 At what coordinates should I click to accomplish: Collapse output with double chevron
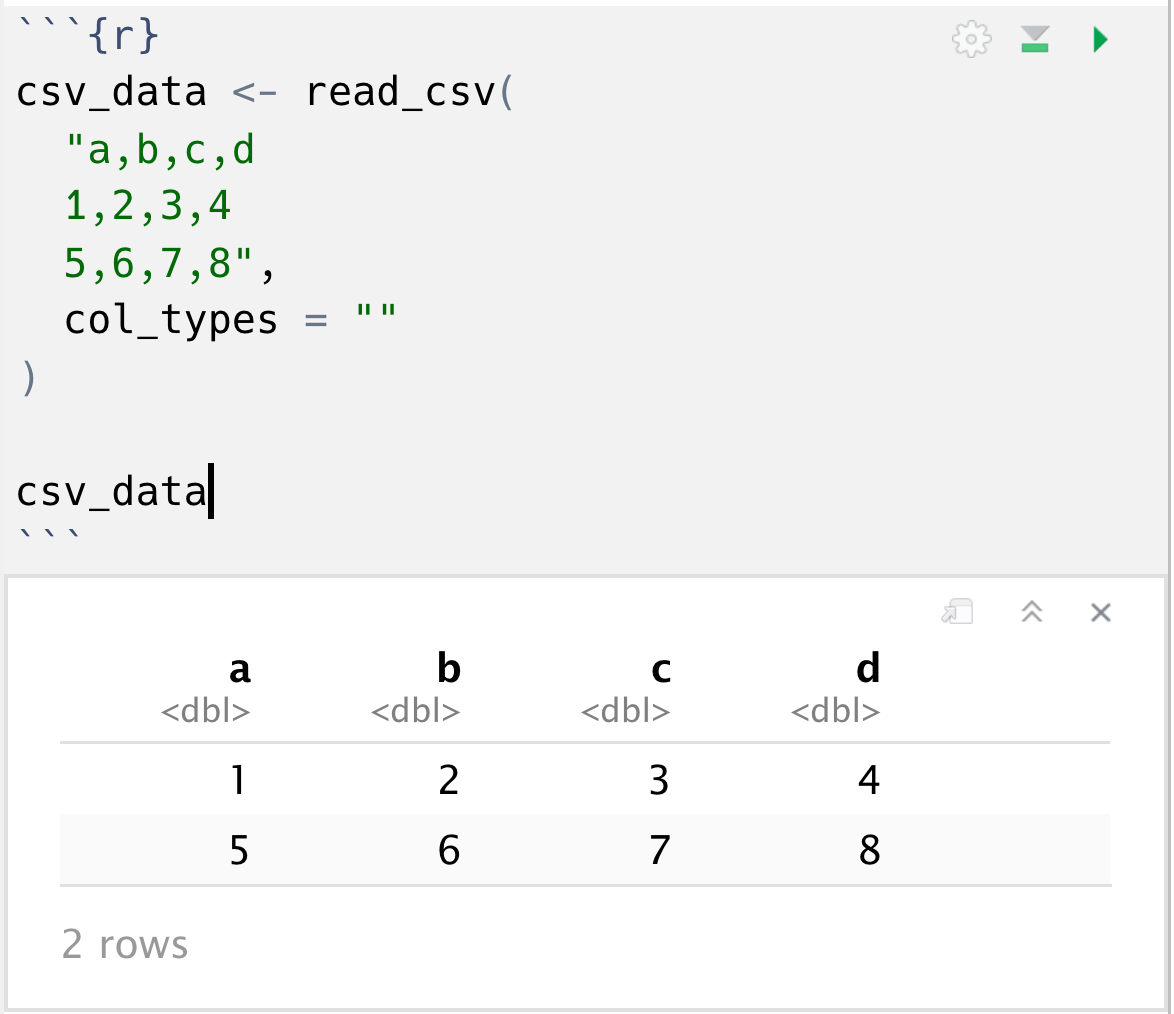pyautogui.click(x=1032, y=612)
